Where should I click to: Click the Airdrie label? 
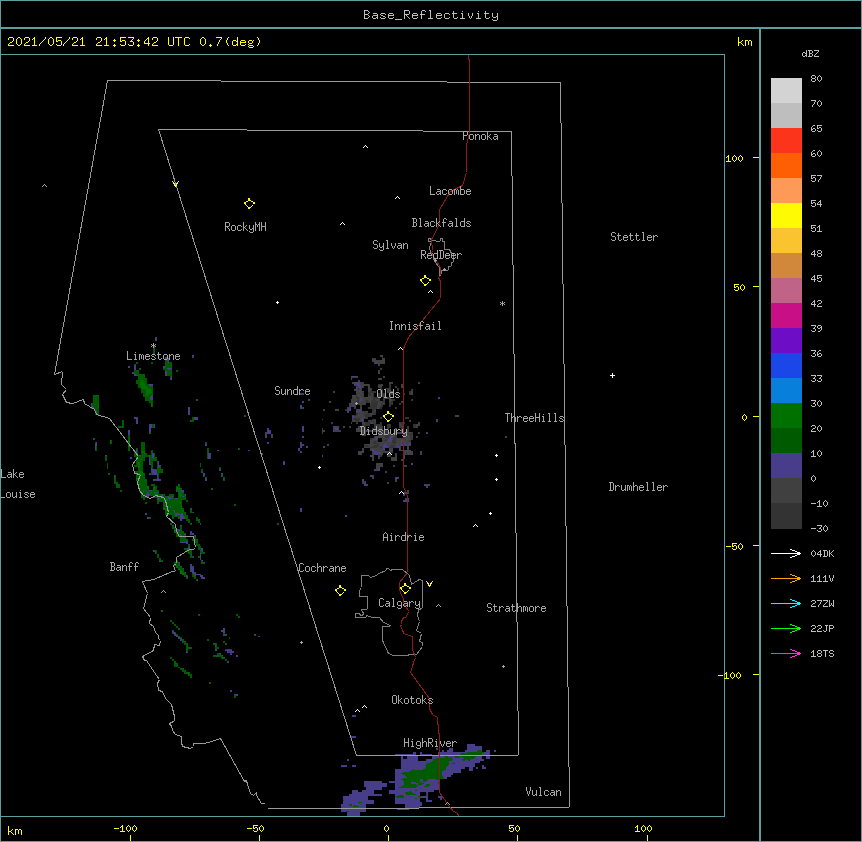pyautogui.click(x=404, y=537)
